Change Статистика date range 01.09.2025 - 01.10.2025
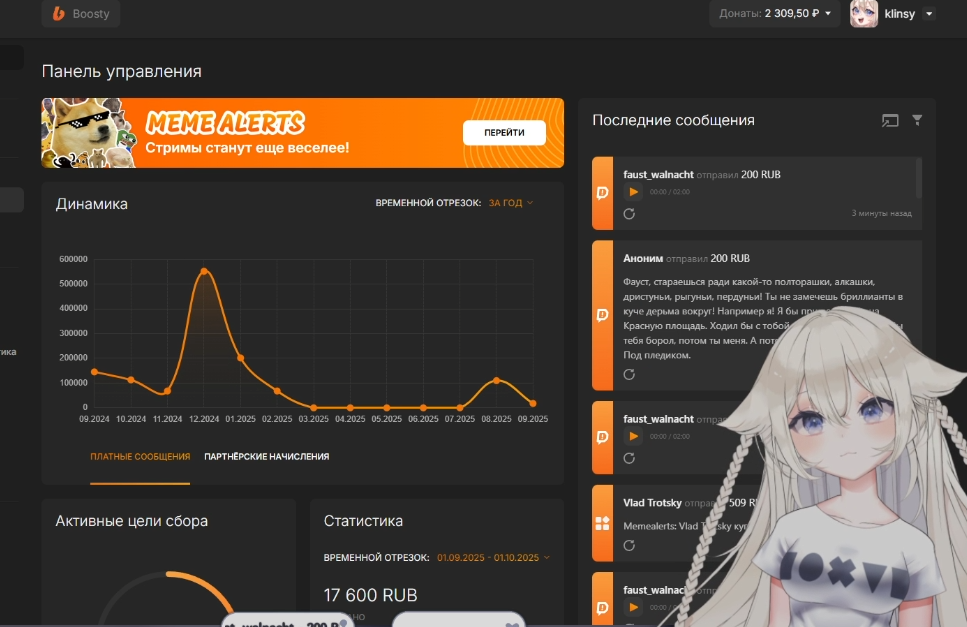 [x=493, y=557]
